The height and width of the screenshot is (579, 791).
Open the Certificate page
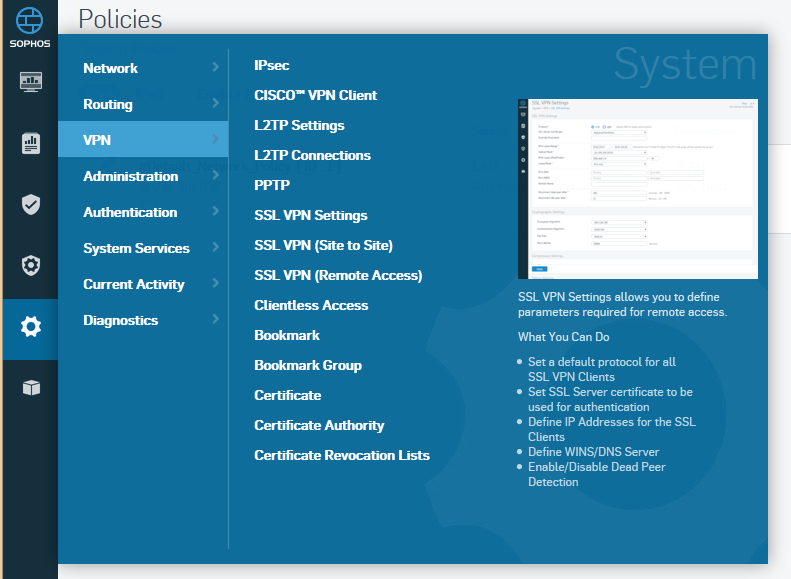coord(288,395)
